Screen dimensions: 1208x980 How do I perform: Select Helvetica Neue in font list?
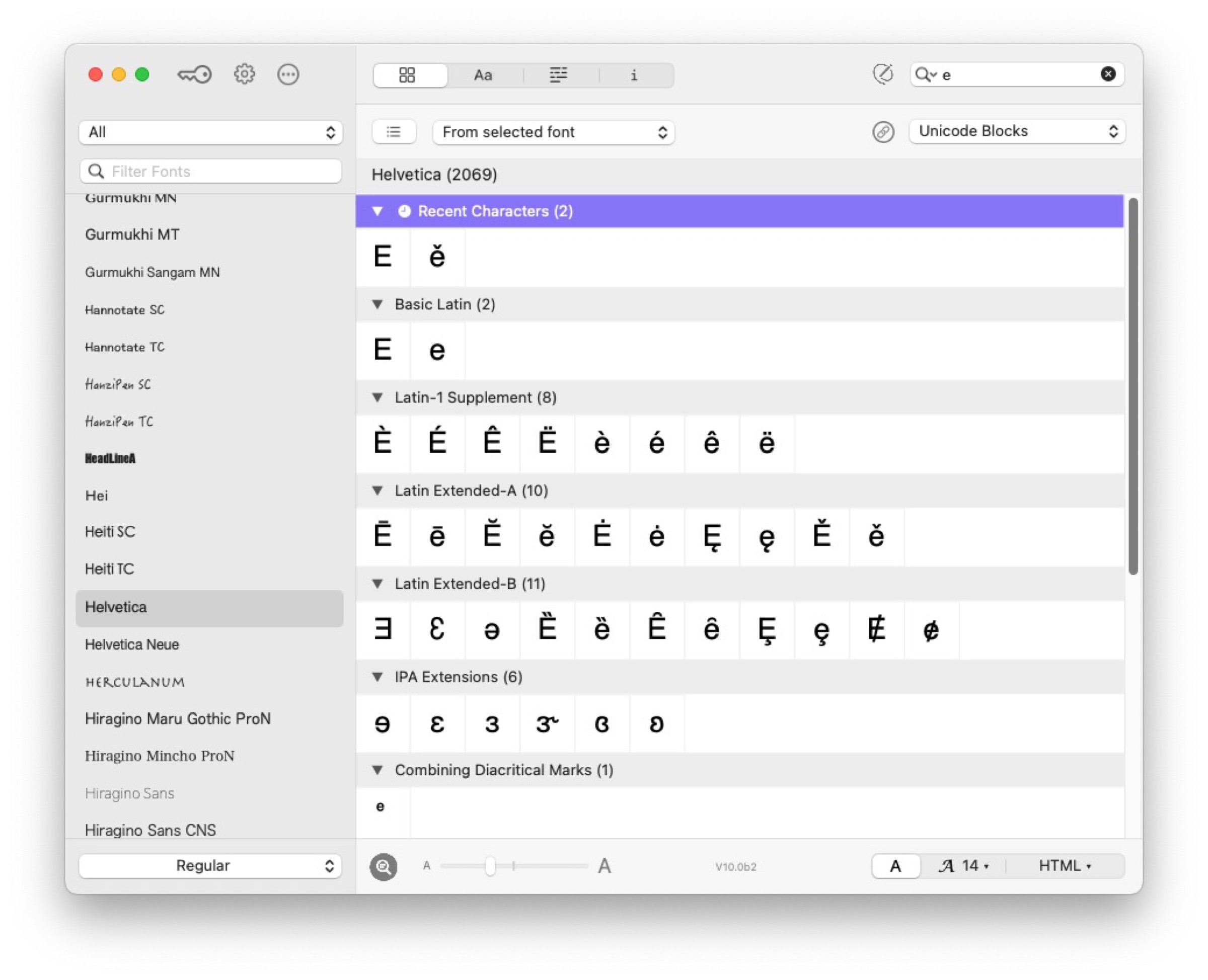[x=132, y=644]
